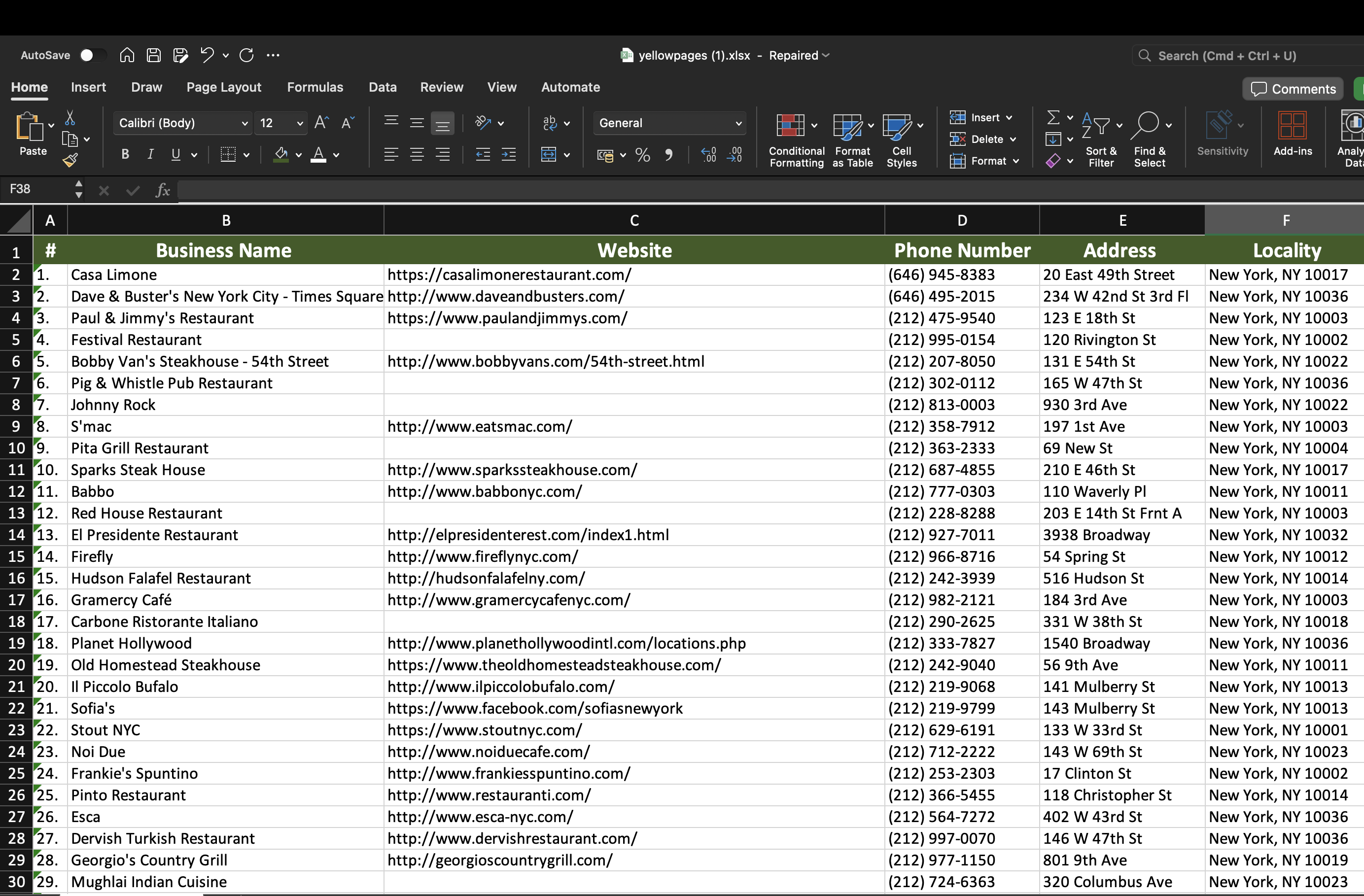Image resolution: width=1364 pixels, height=896 pixels.
Task: Click the Cut scissors icon
Action: click(70, 118)
